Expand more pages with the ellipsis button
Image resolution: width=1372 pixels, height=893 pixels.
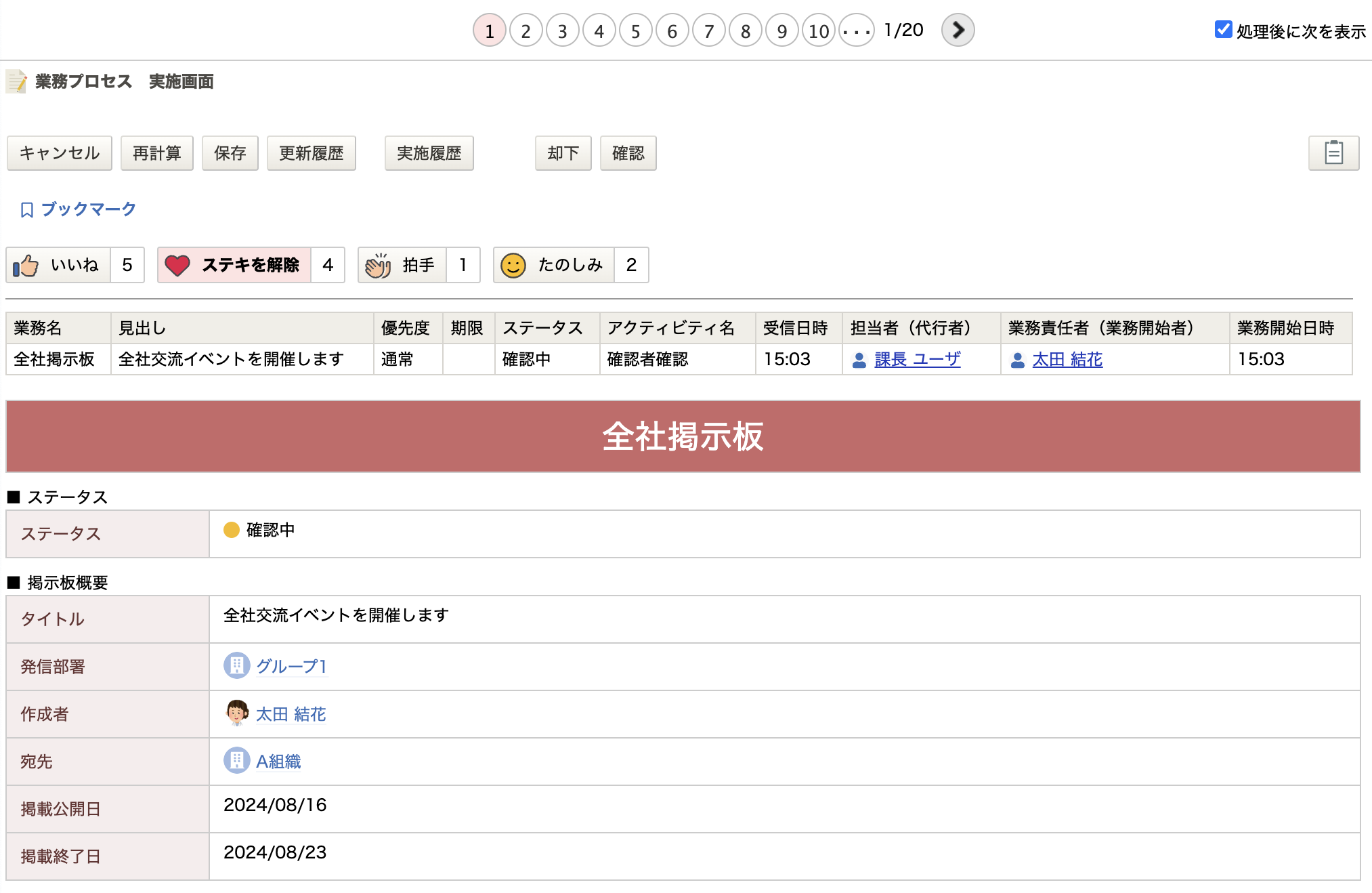(856, 31)
